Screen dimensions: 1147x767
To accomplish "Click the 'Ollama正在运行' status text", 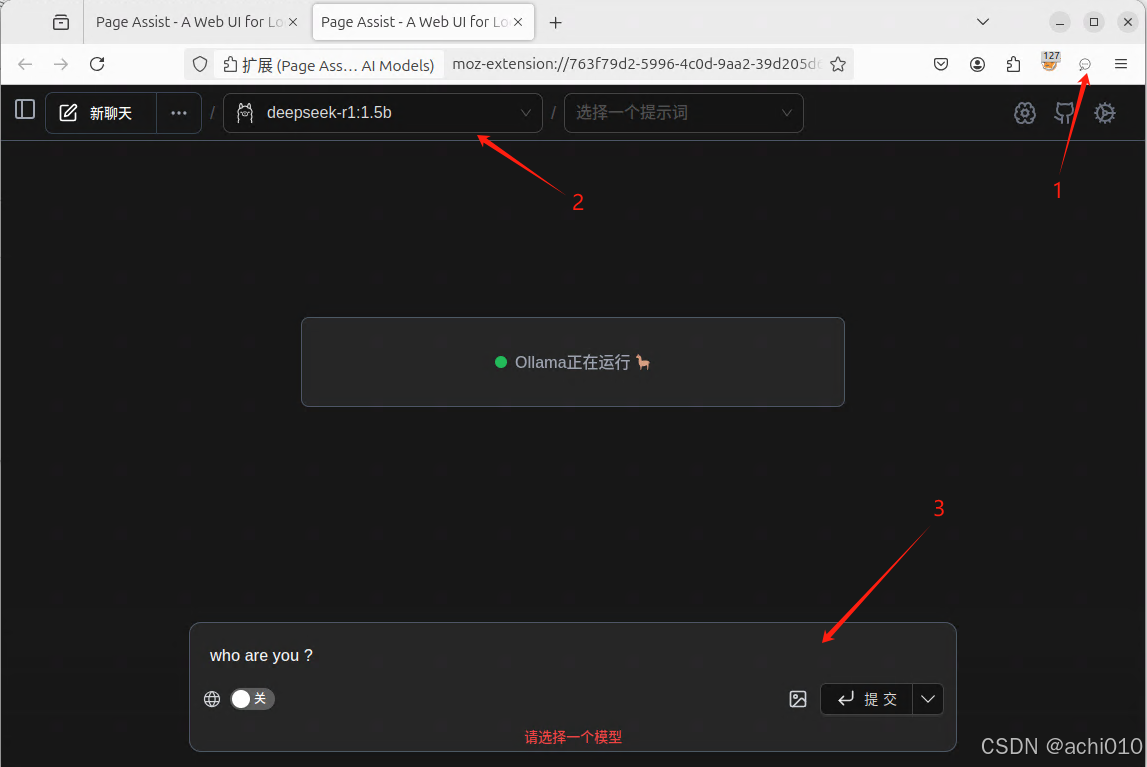I will tap(573, 362).
